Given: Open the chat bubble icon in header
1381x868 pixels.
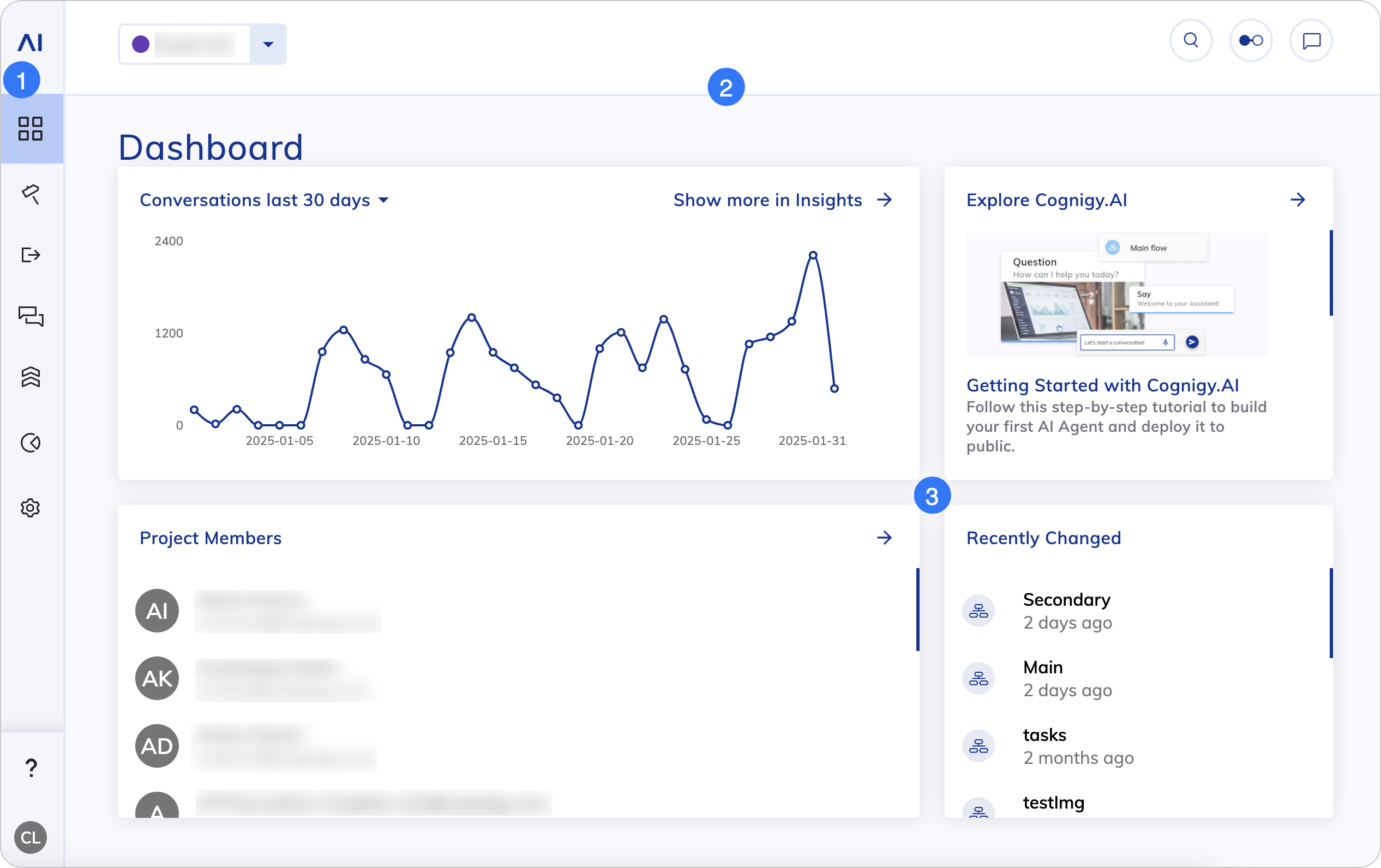Looking at the screenshot, I should [x=1311, y=41].
